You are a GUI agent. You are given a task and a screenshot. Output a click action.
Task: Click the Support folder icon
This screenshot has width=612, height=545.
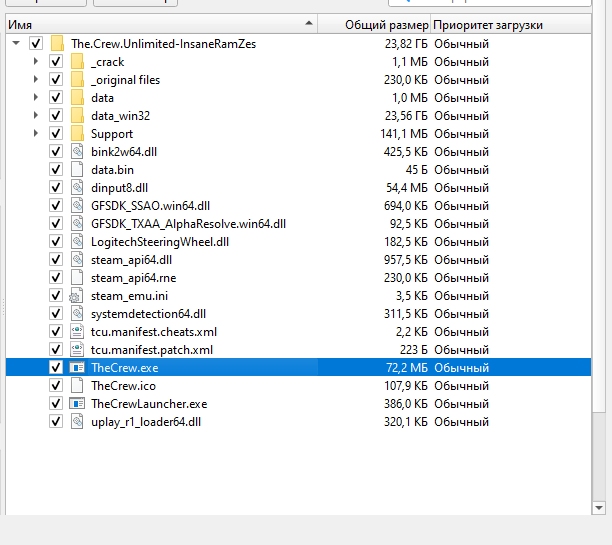click(x=77, y=134)
